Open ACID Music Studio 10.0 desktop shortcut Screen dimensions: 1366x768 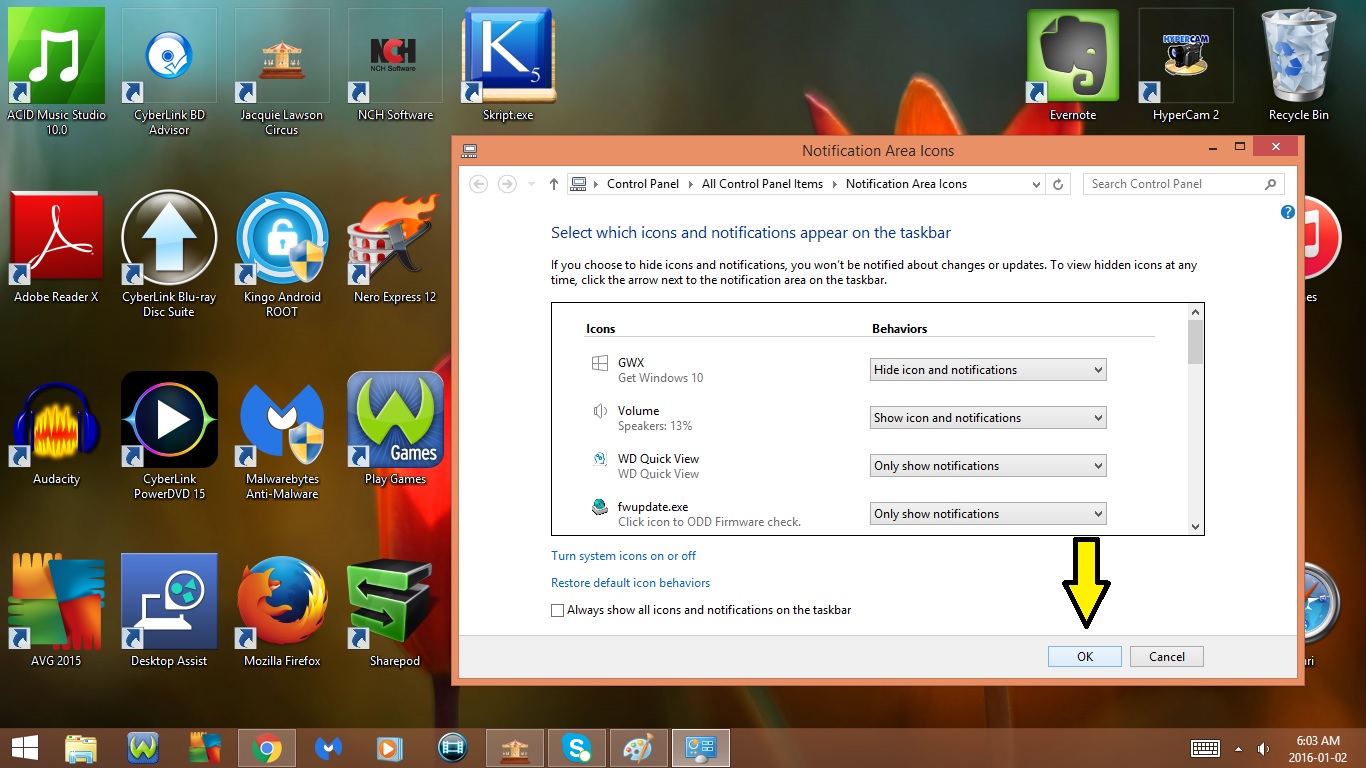pos(56,72)
